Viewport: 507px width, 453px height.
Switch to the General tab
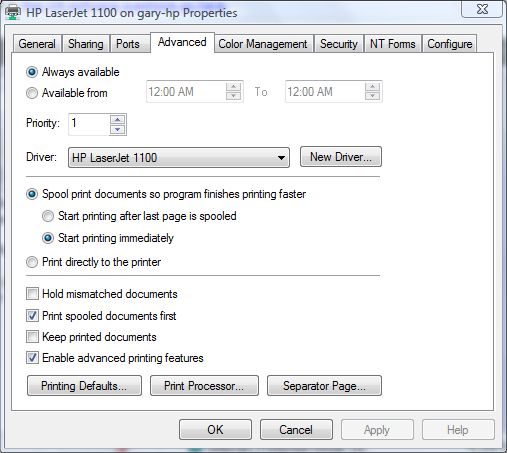37,44
